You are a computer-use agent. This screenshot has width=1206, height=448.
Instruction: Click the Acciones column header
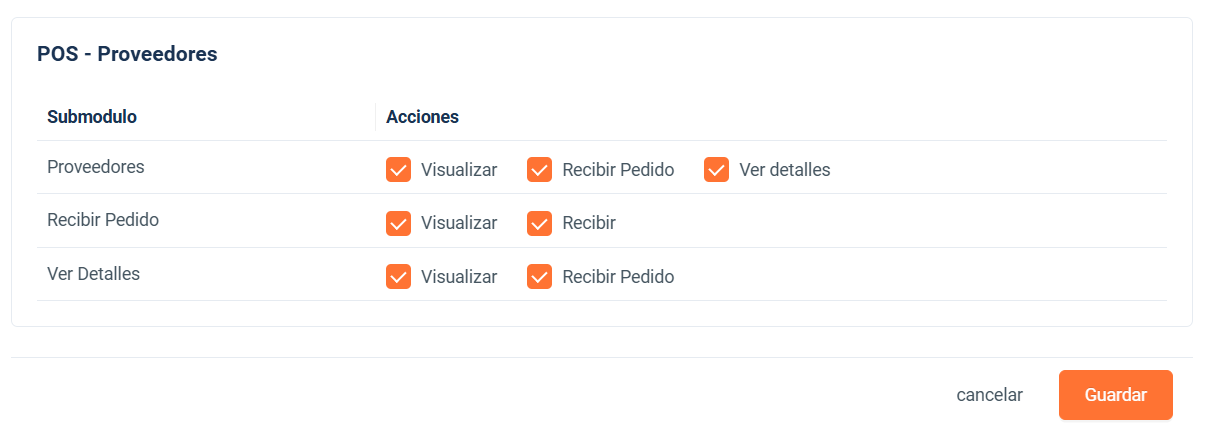(x=422, y=117)
